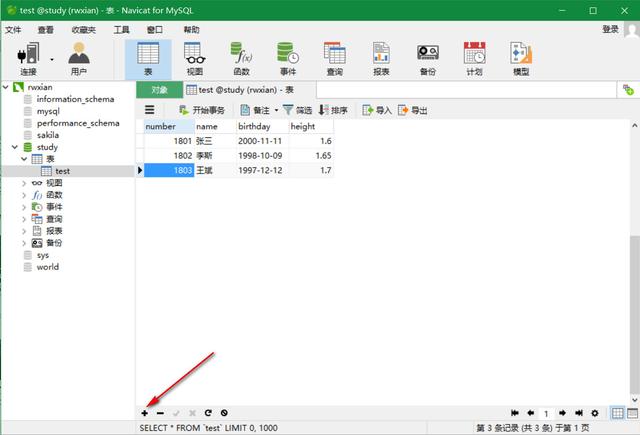Click the stop icon in bottom toolbar
The height and width of the screenshot is (435, 640).
click(x=224, y=413)
